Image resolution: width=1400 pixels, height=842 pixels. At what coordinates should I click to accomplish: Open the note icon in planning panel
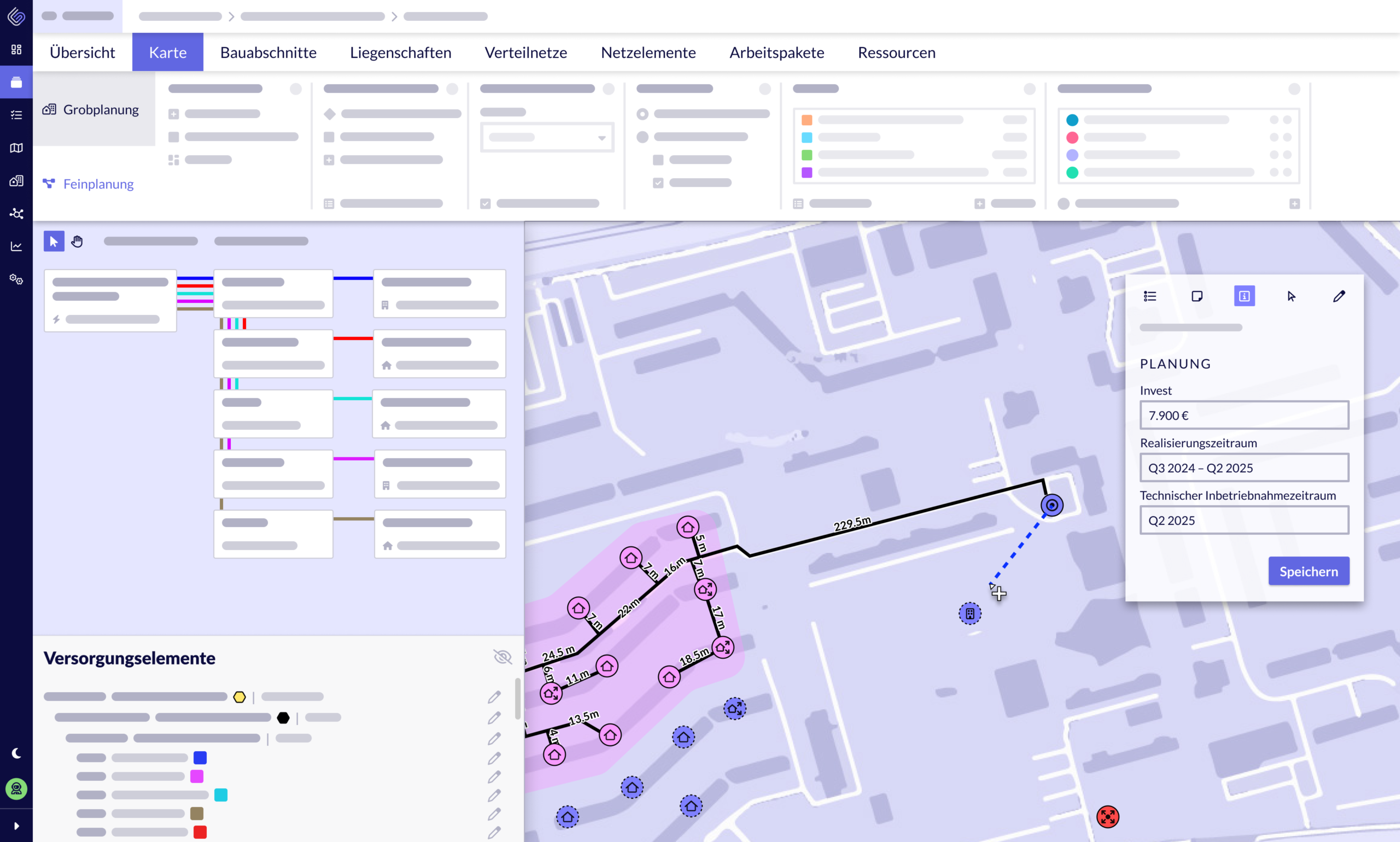coord(1197,296)
